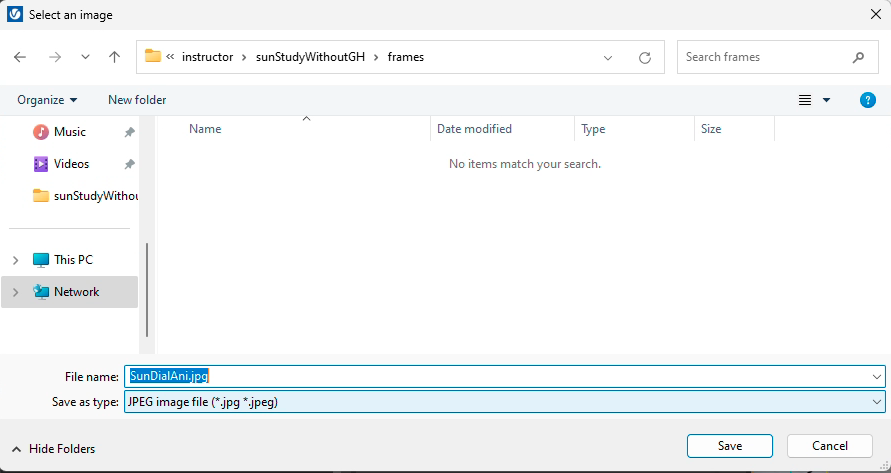This screenshot has width=891, height=473.
Task: Open the recent locations chevron
Action: point(85,58)
